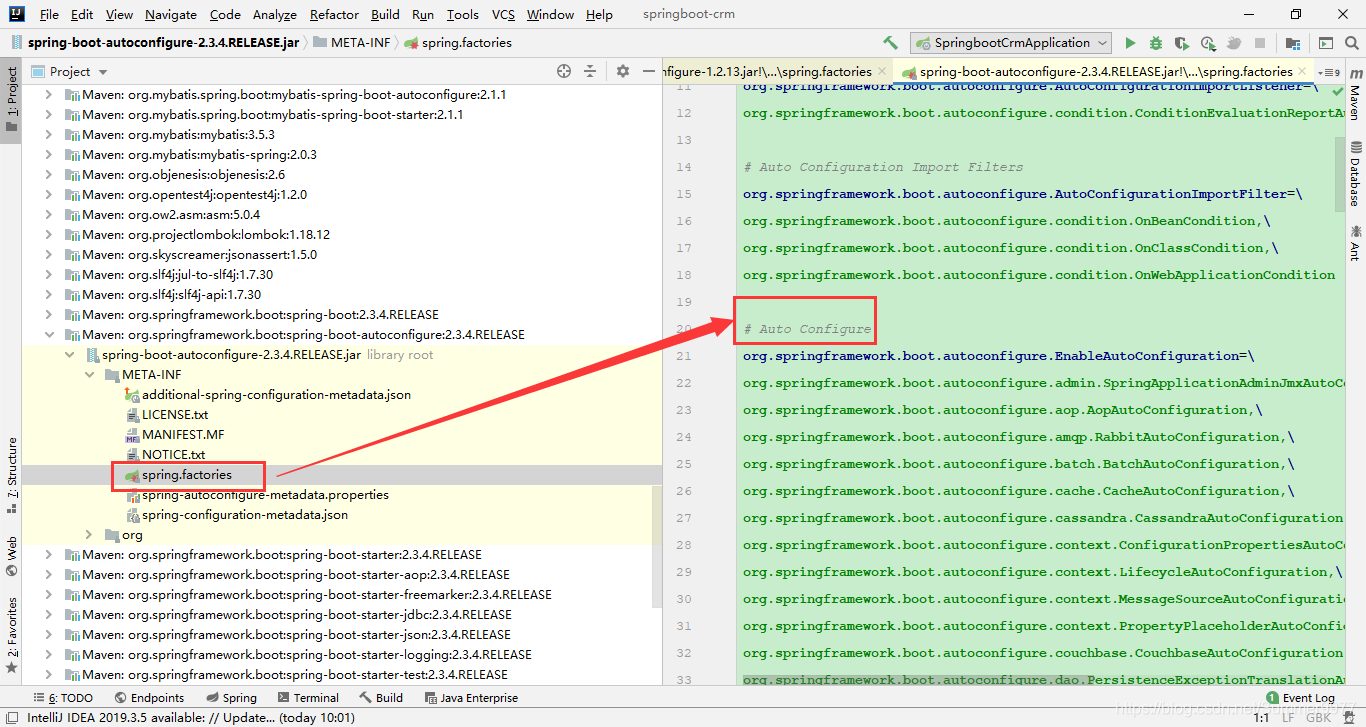Open the Database side panel
The image size is (1366, 727).
(x=1355, y=176)
